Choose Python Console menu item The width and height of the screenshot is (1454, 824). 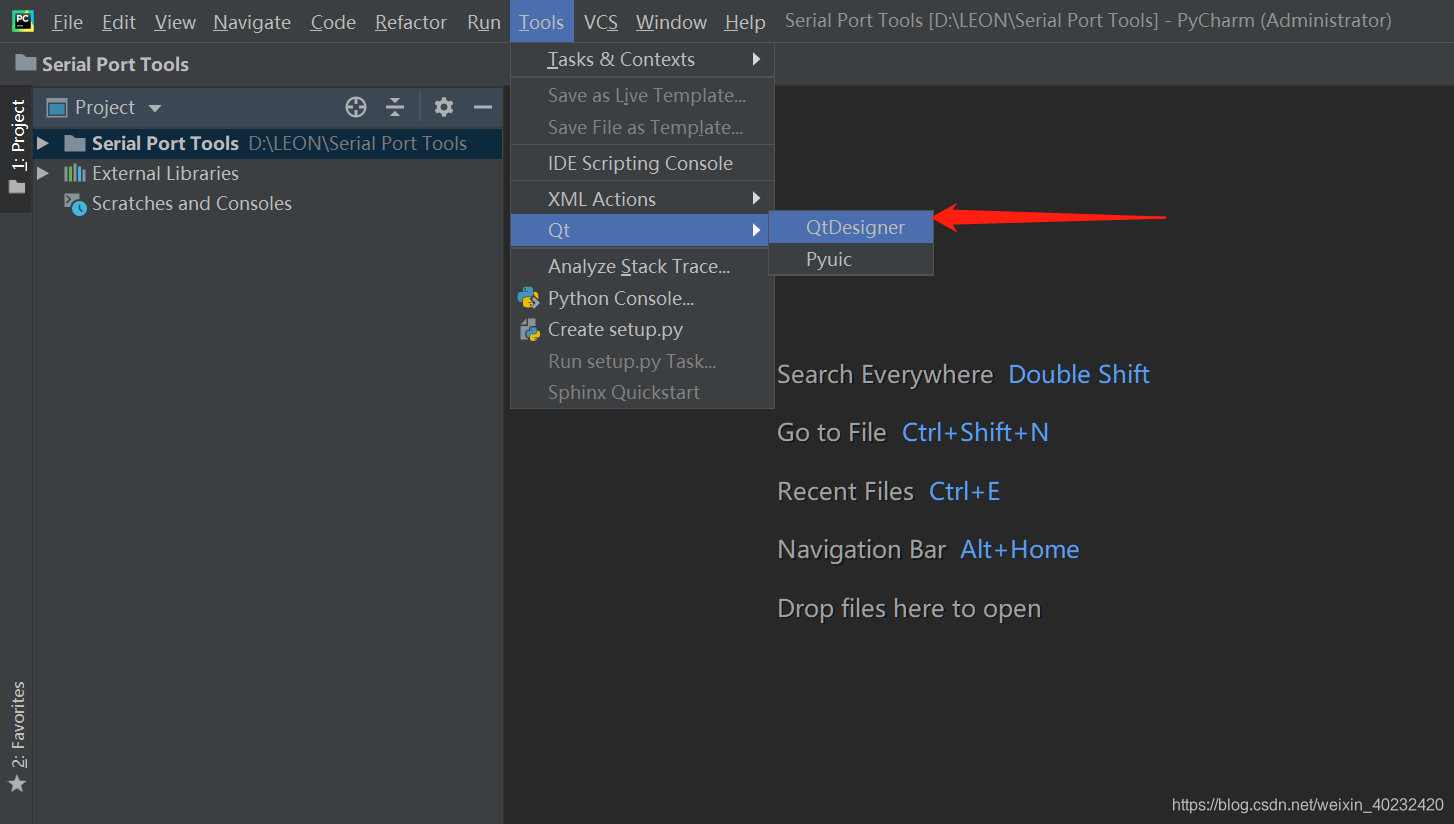click(642, 298)
